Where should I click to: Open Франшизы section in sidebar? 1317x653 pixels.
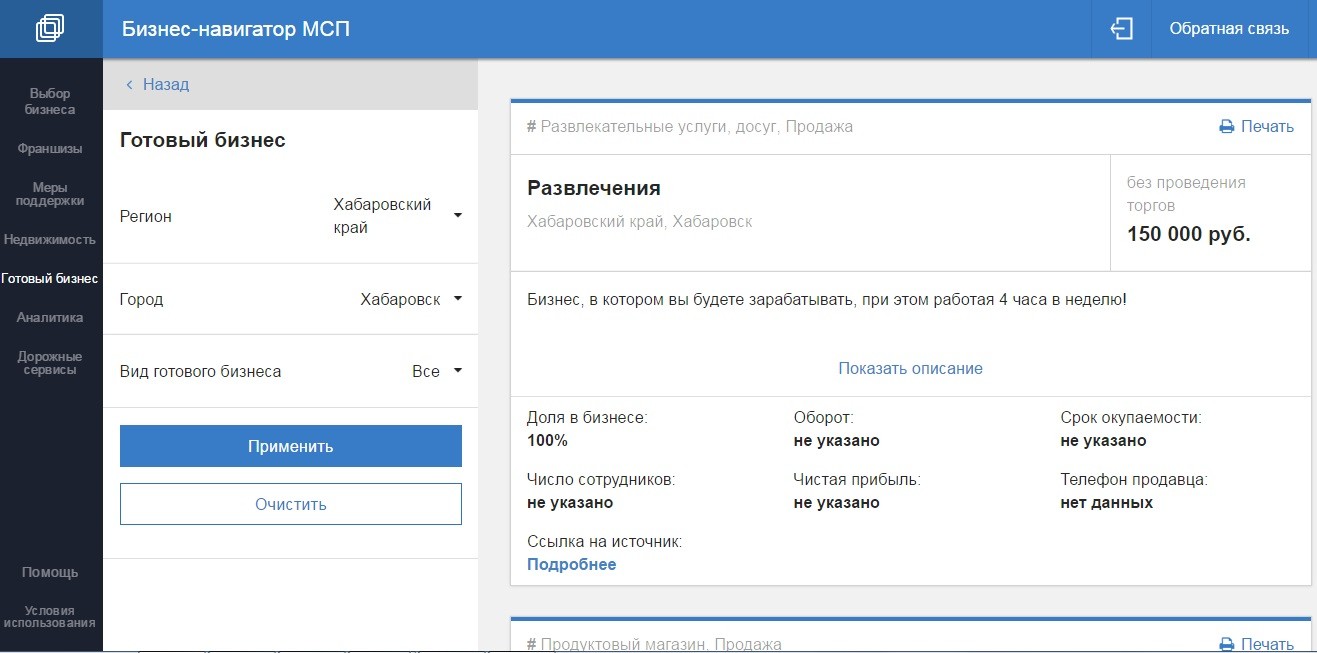point(50,149)
